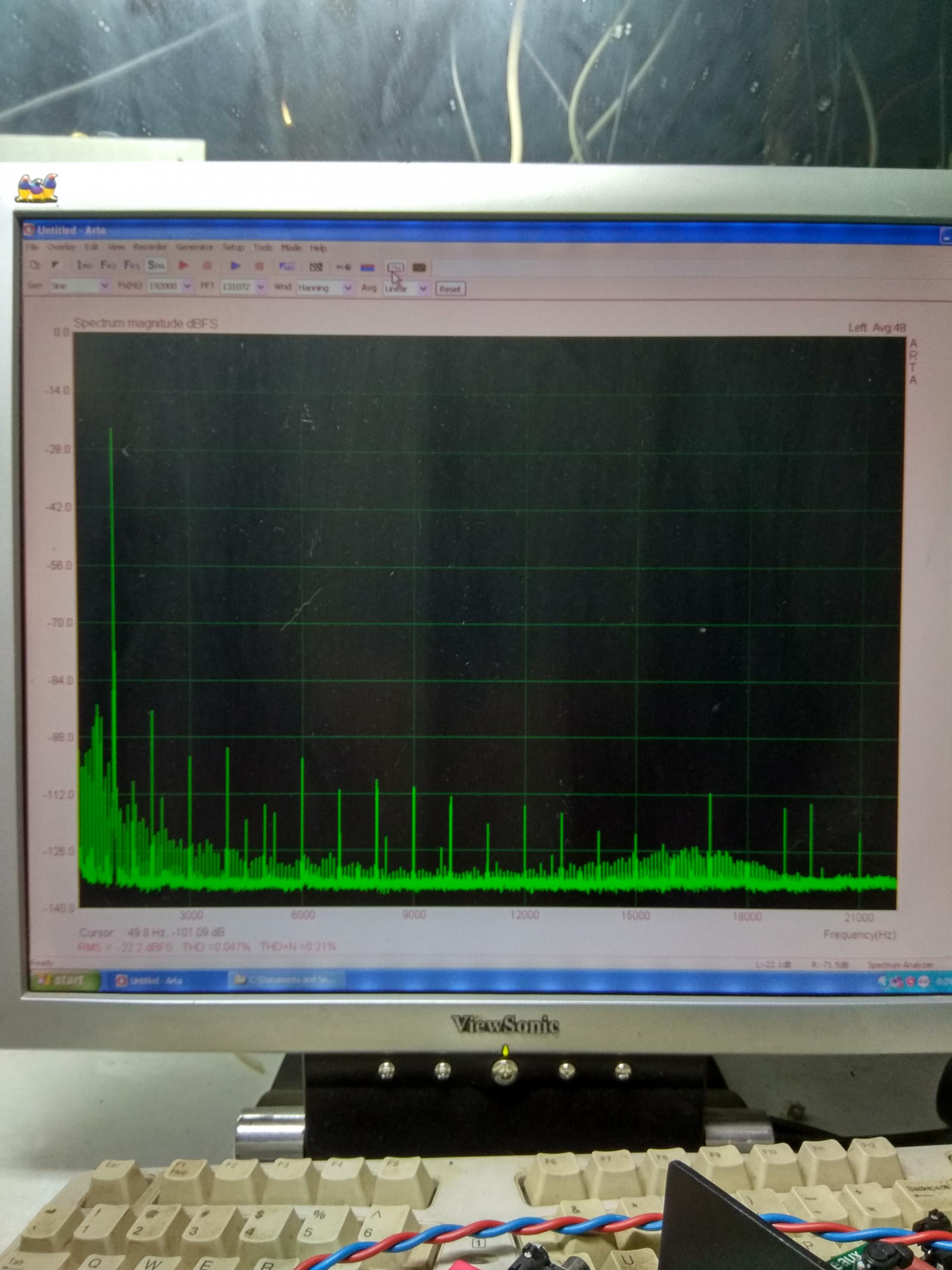Switch to Fr2 dual-channel frequency response mode
952x1270 pixels.
108,265
